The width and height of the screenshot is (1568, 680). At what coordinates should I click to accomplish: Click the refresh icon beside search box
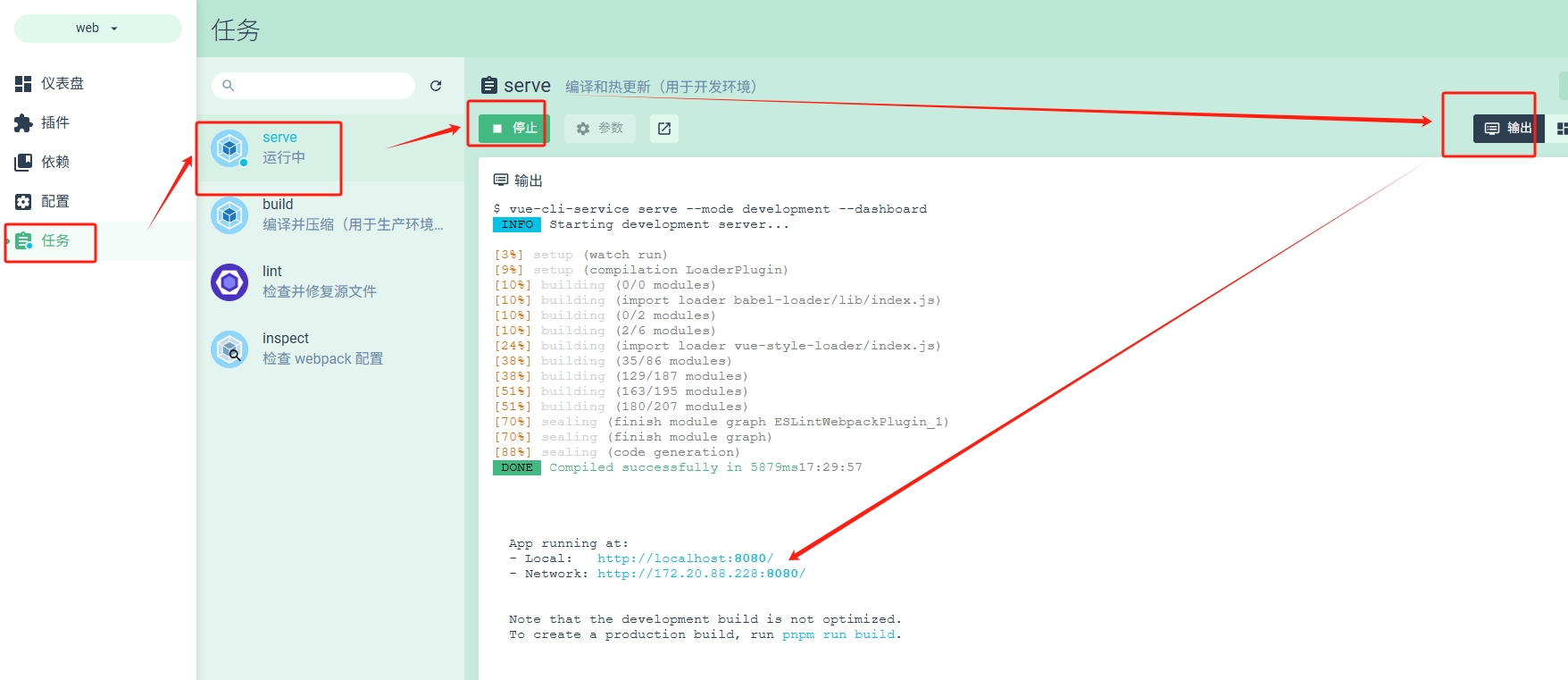[x=436, y=86]
